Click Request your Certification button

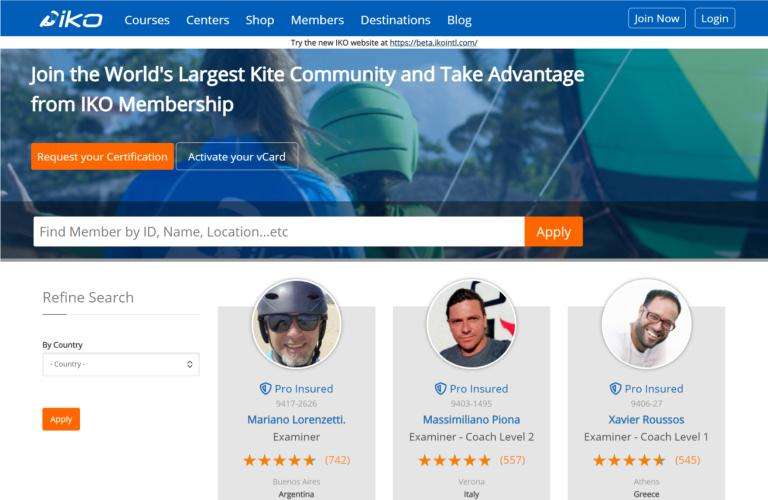[x=102, y=157]
